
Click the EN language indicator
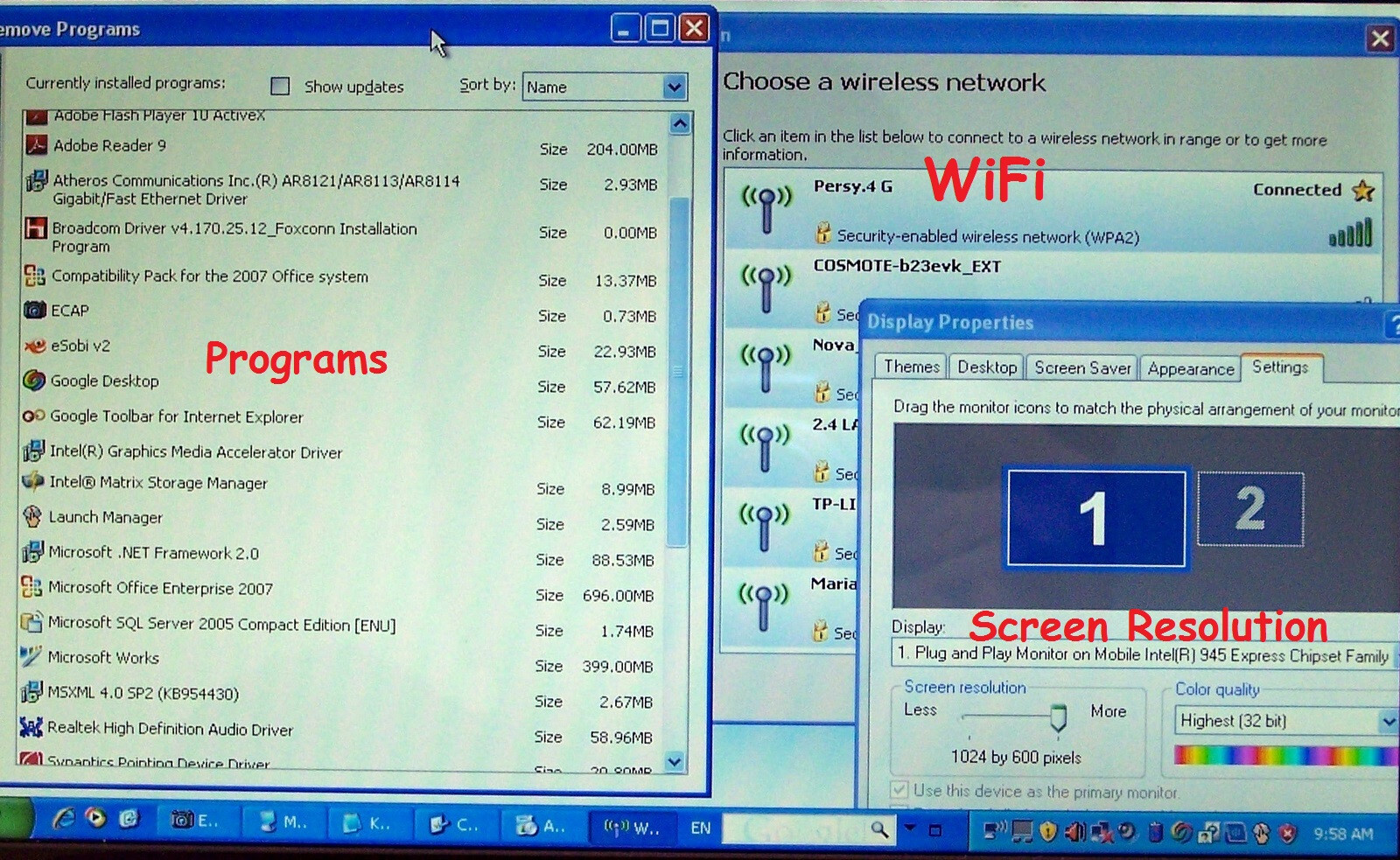[x=700, y=828]
